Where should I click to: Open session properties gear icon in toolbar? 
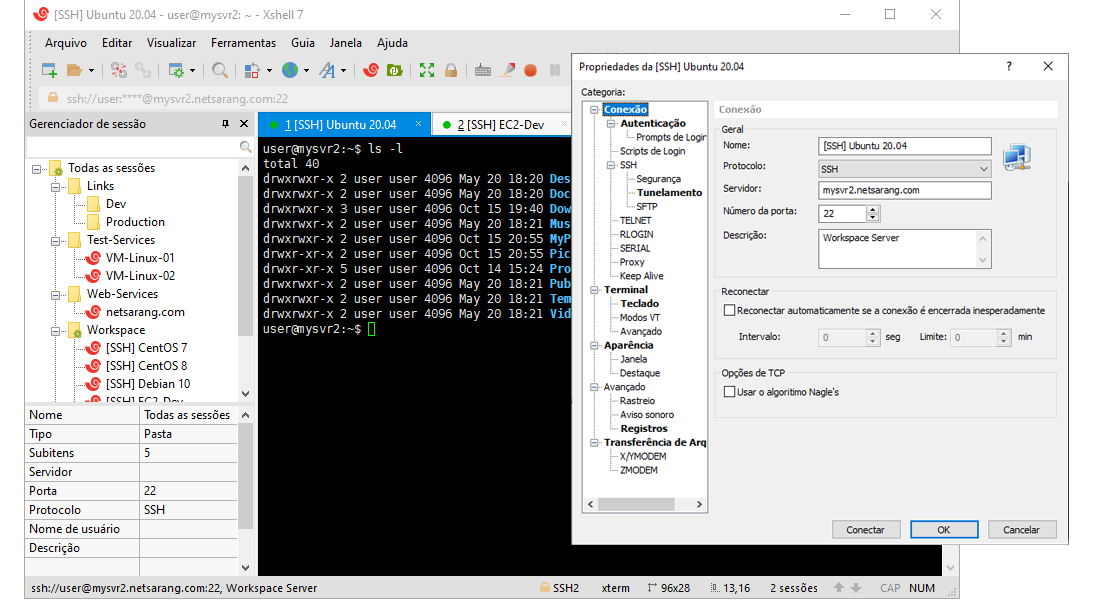click(x=176, y=70)
